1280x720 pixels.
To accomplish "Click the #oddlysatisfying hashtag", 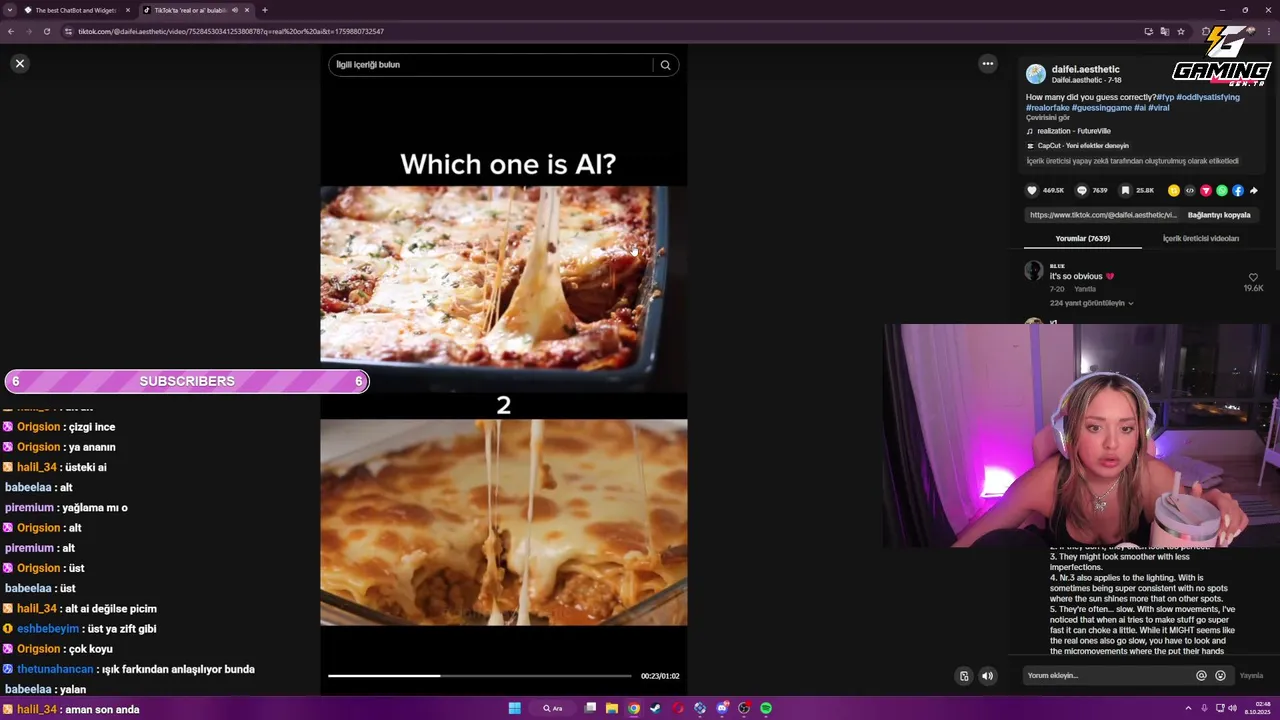I will click(x=1208, y=97).
